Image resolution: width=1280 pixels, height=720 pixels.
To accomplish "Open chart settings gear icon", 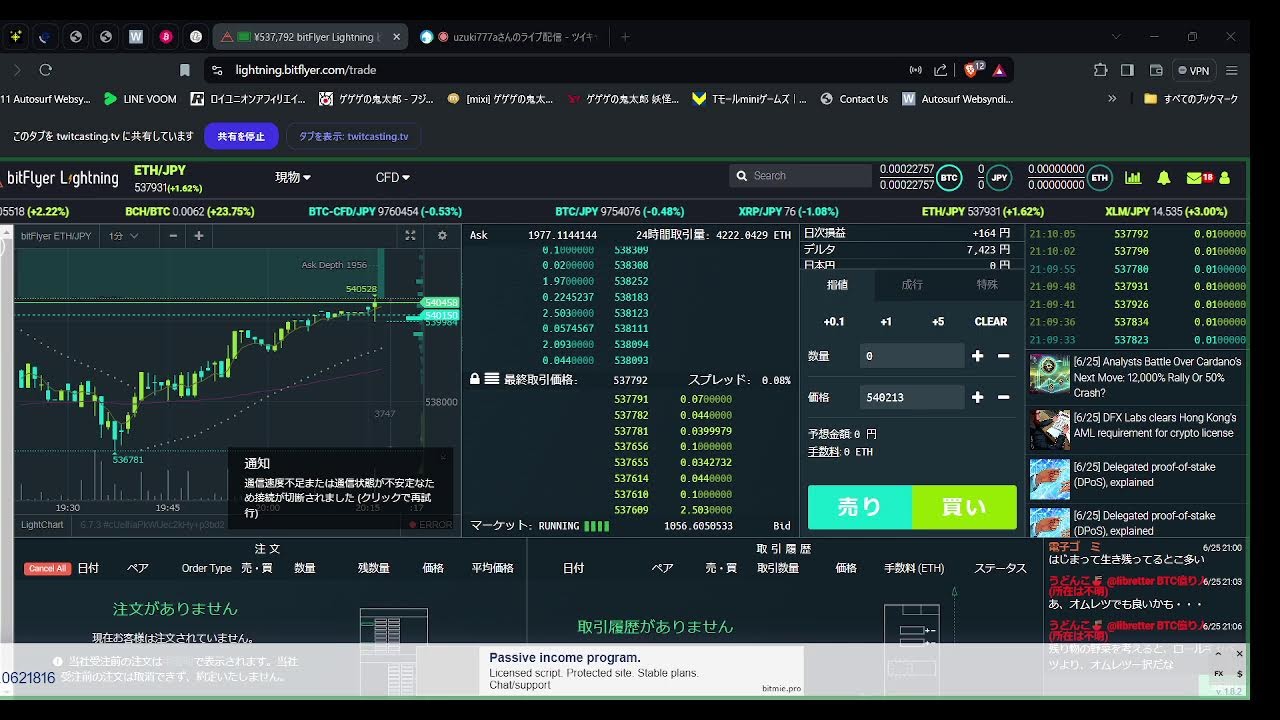I will (442, 236).
